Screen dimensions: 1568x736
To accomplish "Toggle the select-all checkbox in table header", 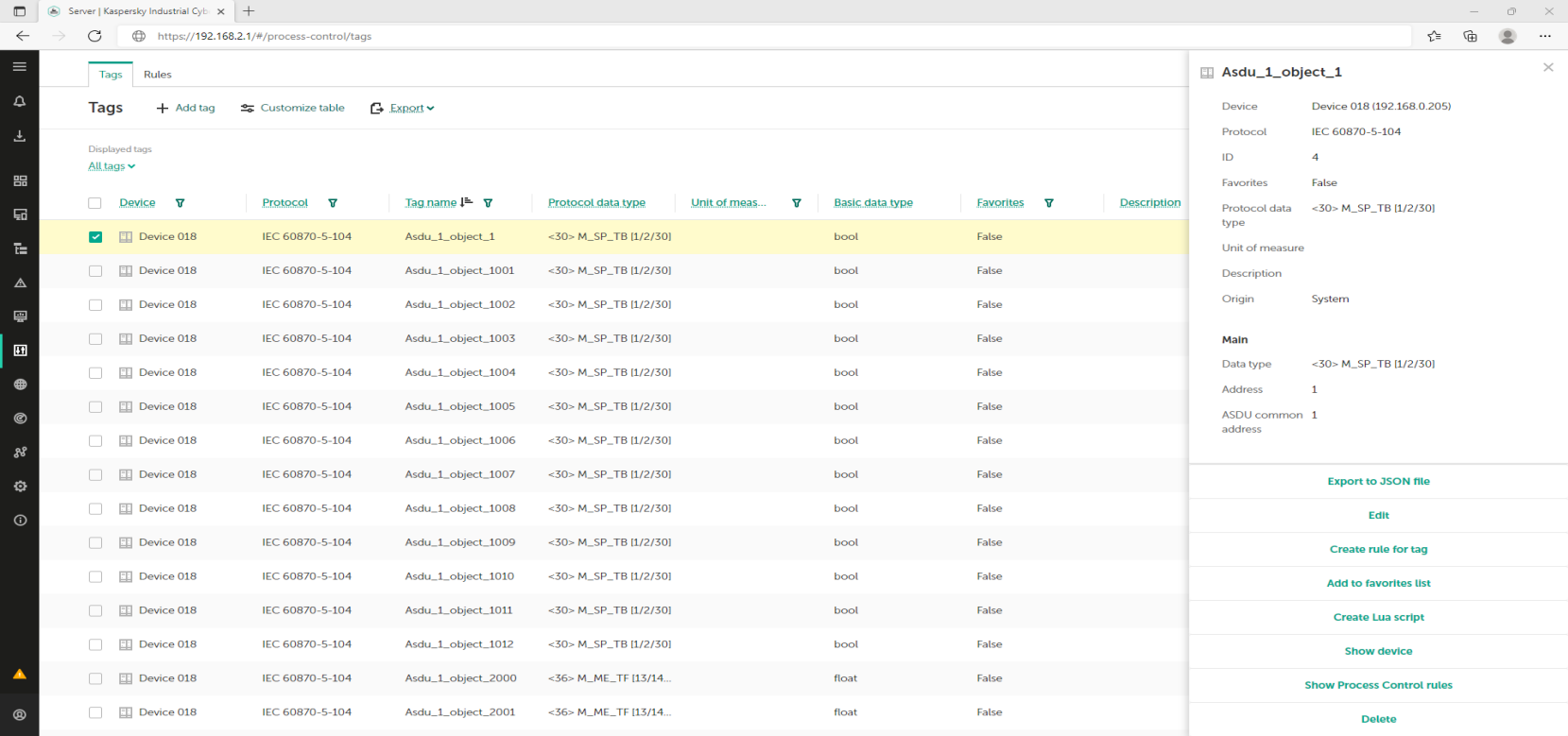I will [95, 203].
